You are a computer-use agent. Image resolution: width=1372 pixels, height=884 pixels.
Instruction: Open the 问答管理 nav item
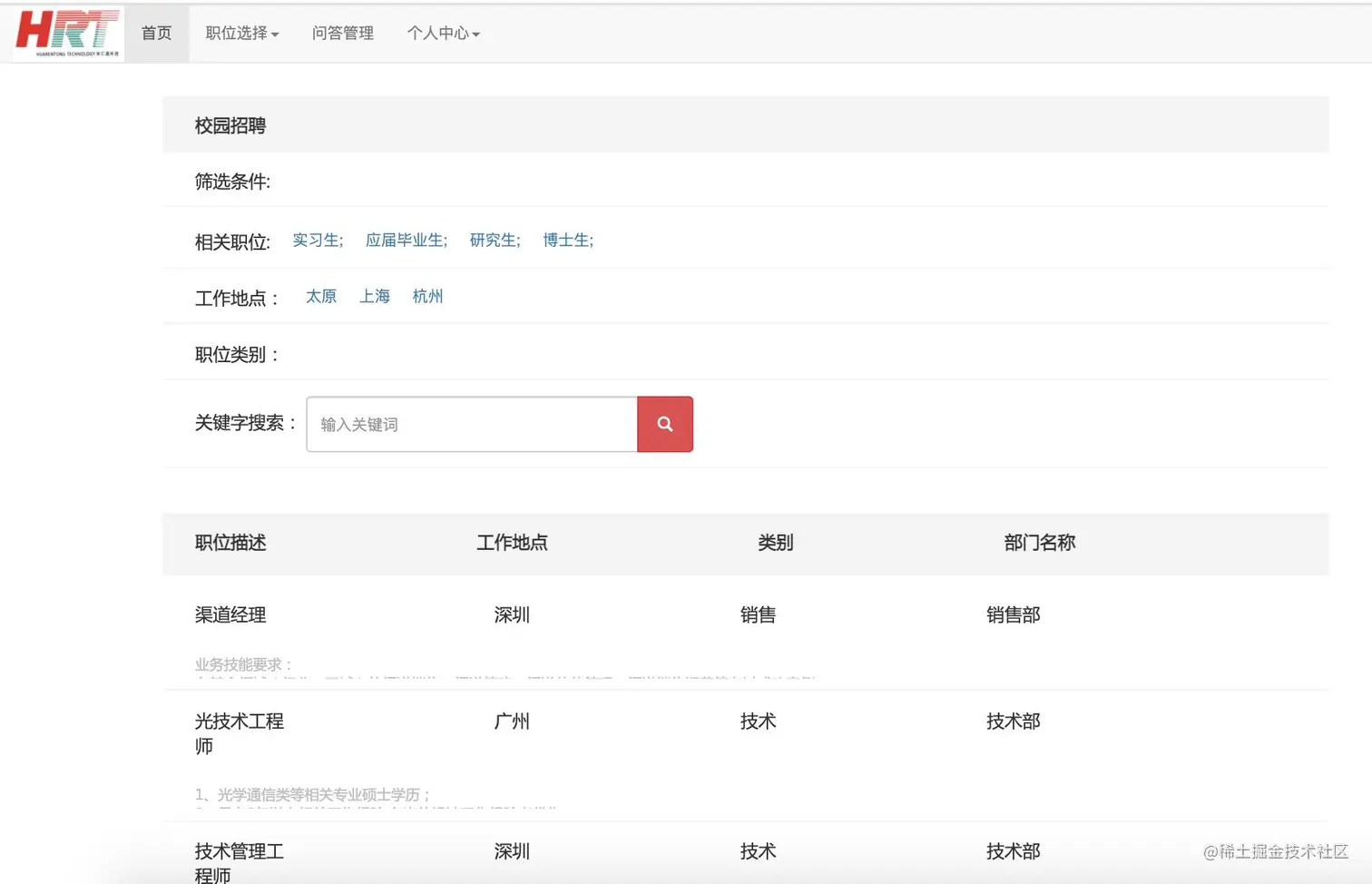click(x=343, y=34)
